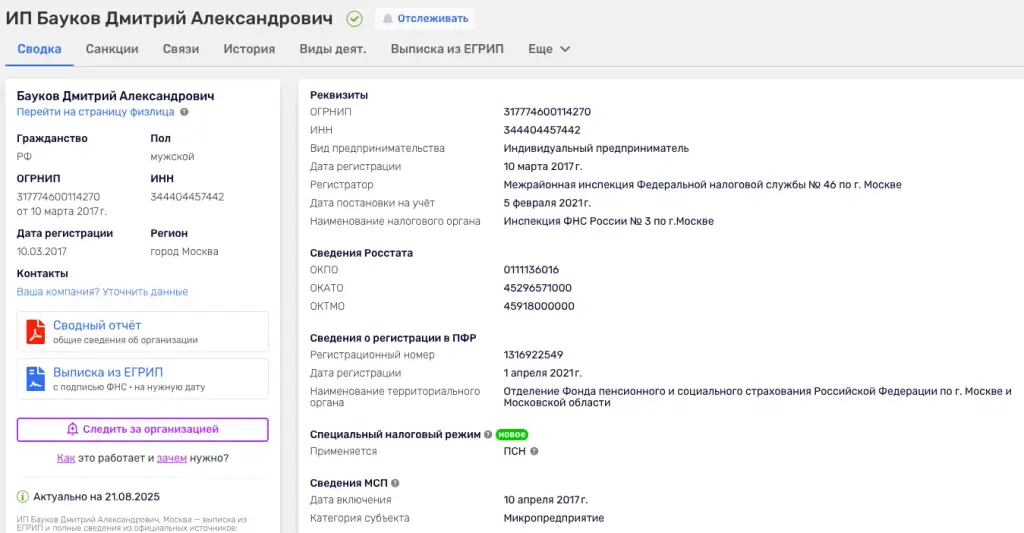Click Ваша компания? Уточнить данные link

(x=102, y=292)
